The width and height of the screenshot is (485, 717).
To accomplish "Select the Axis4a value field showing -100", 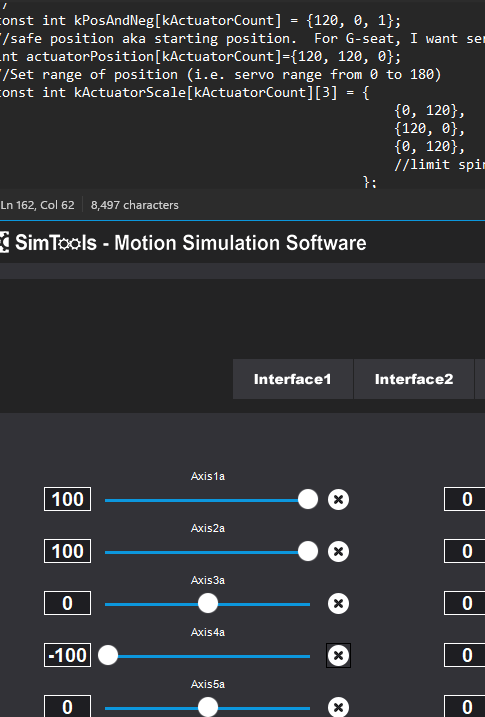I will pos(68,655).
